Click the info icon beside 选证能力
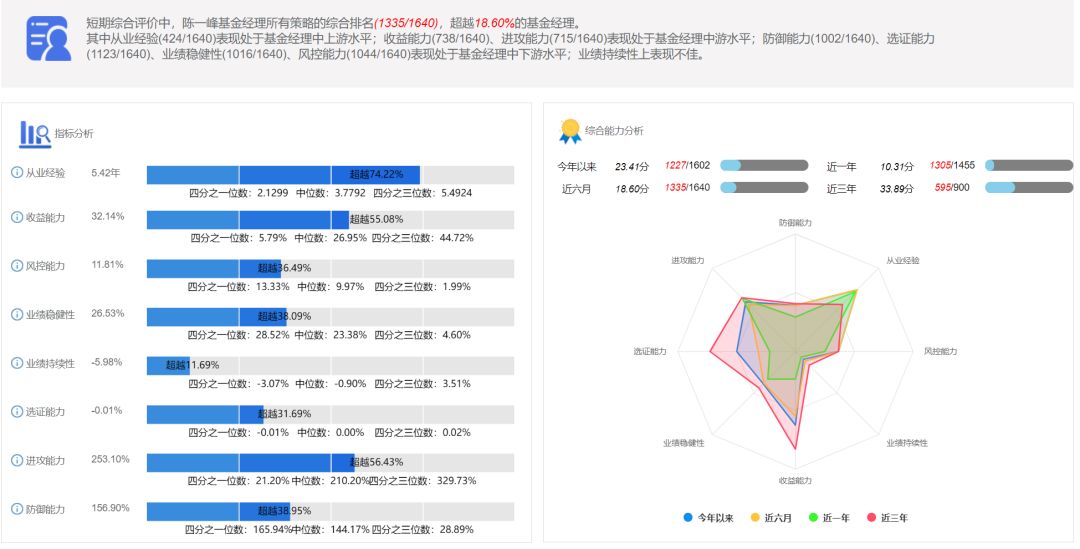The height and width of the screenshot is (549, 1080). coord(17,412)
